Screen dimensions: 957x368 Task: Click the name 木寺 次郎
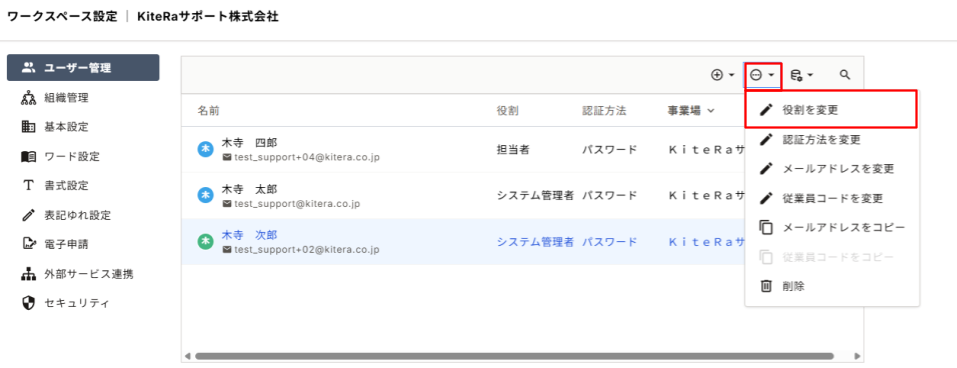(249, 235)
